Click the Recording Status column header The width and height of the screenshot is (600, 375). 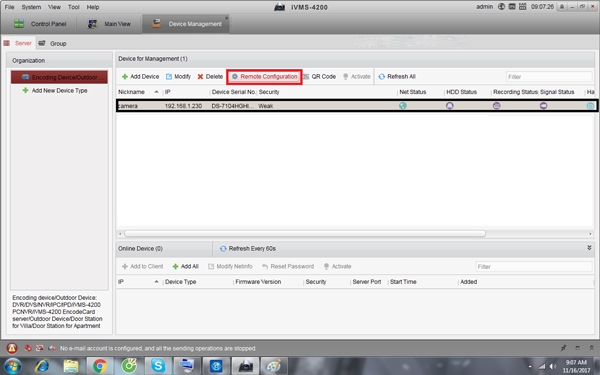515,92
